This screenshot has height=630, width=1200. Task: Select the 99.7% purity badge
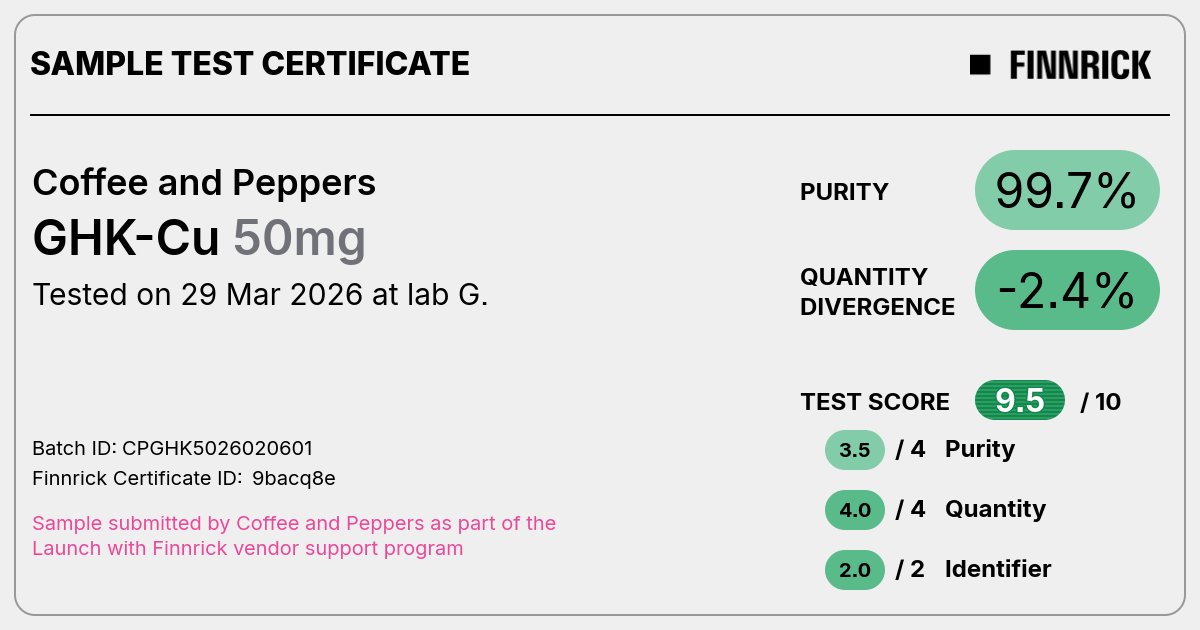[x=1067, y=190]
